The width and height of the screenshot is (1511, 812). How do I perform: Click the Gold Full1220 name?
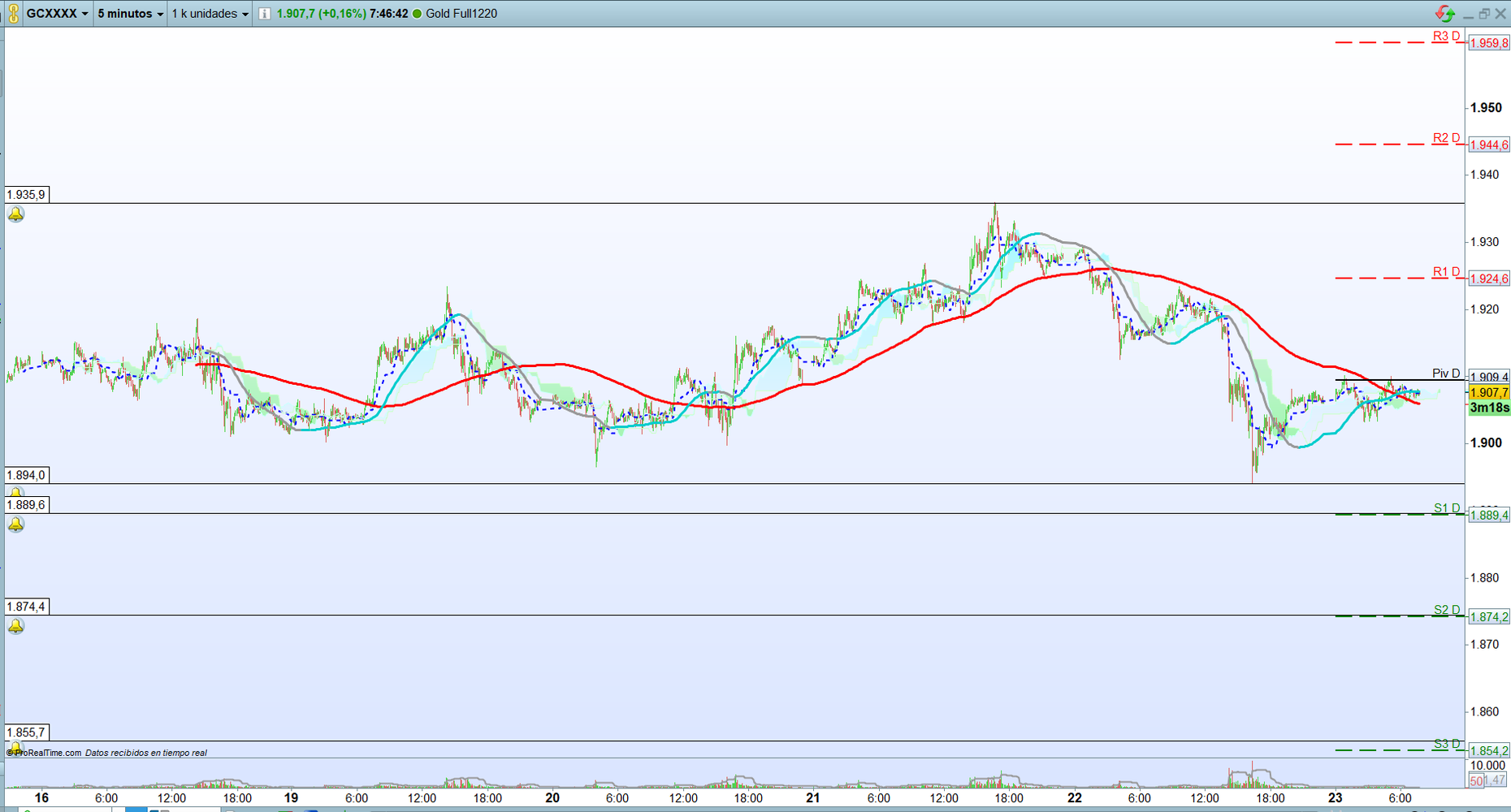click(461, 14)
